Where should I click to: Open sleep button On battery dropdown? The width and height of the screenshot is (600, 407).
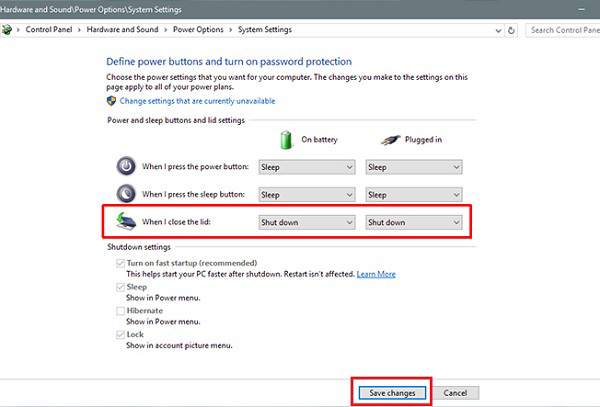coord(307,195)
